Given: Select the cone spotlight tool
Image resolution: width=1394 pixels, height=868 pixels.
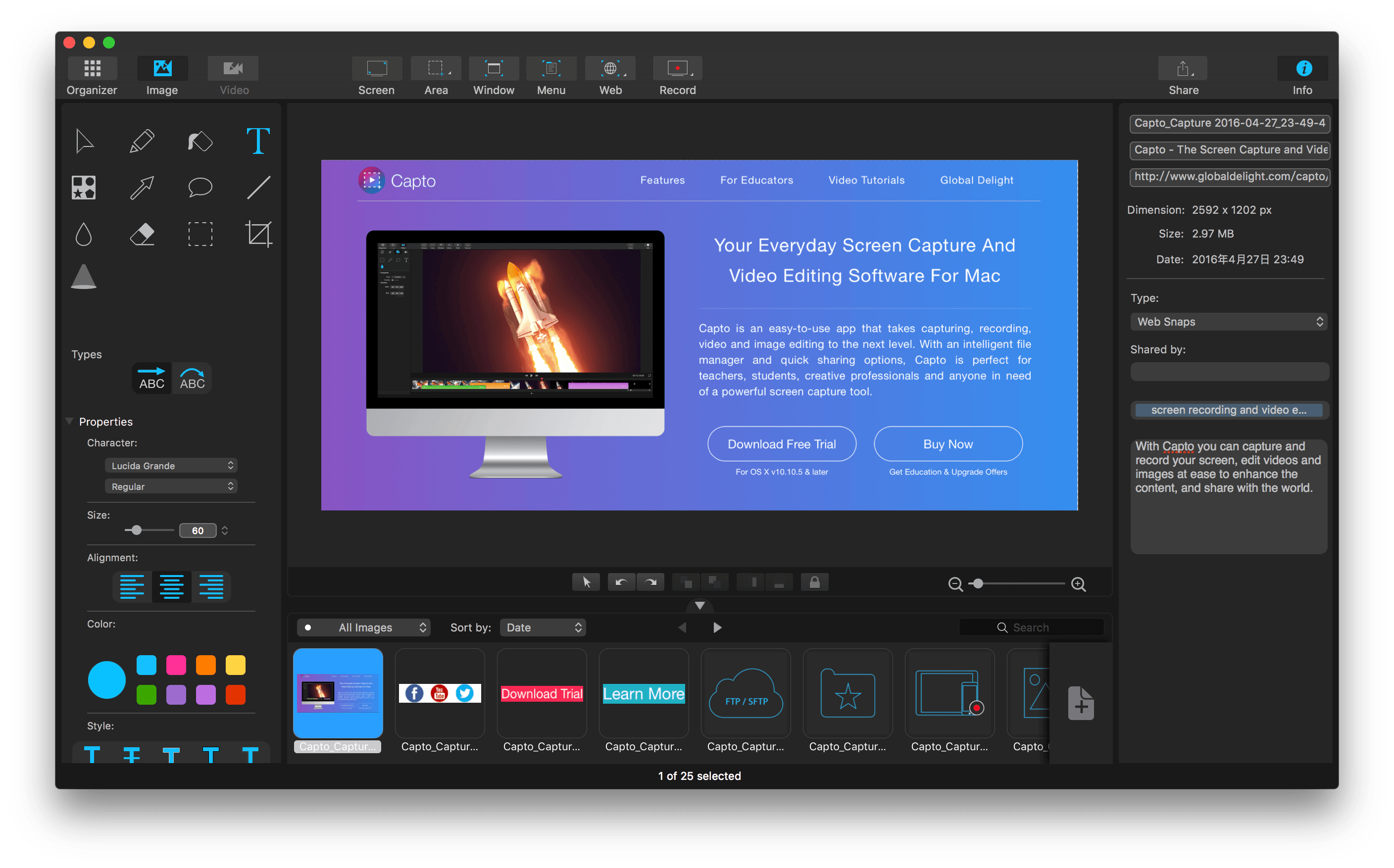Looking at the screenshot, I should pos(83,277).
